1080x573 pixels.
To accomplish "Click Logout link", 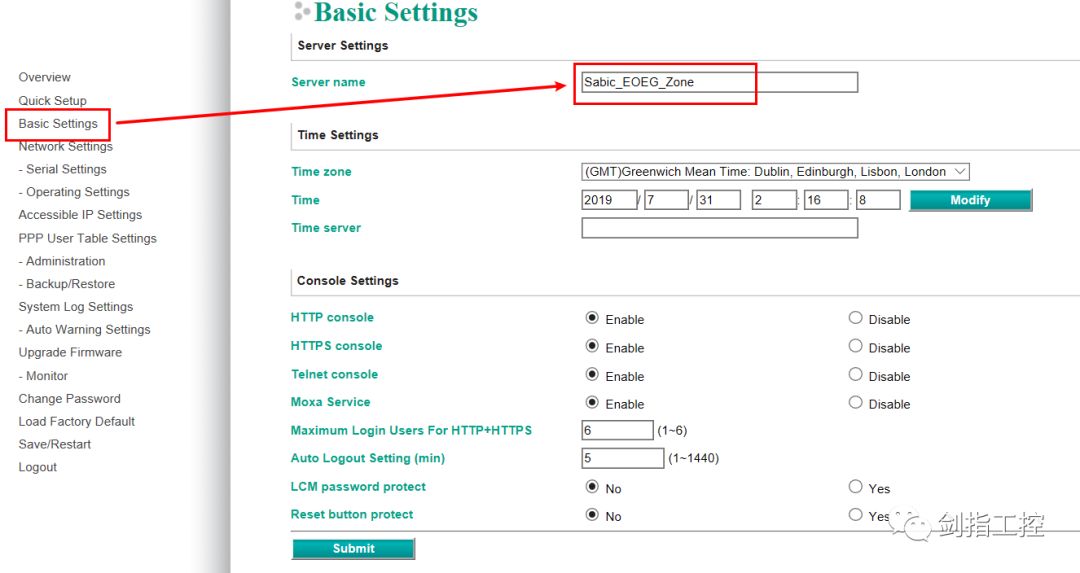I will click(38, 467).
